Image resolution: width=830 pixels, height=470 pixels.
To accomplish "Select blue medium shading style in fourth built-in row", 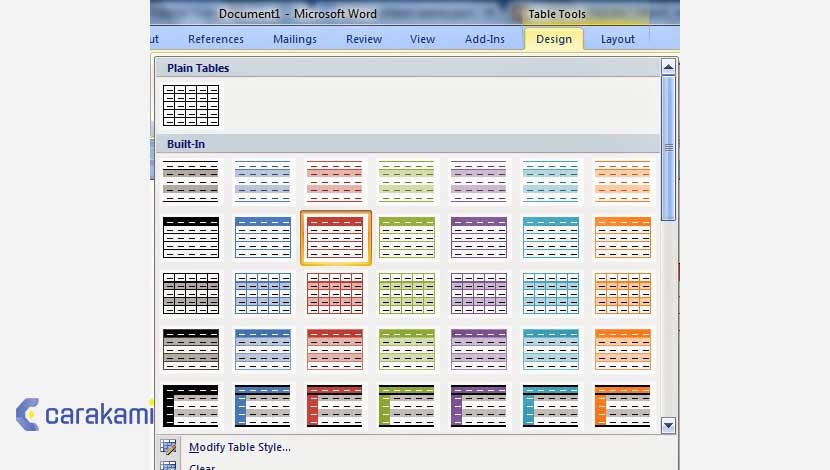I will coord(263,349).
